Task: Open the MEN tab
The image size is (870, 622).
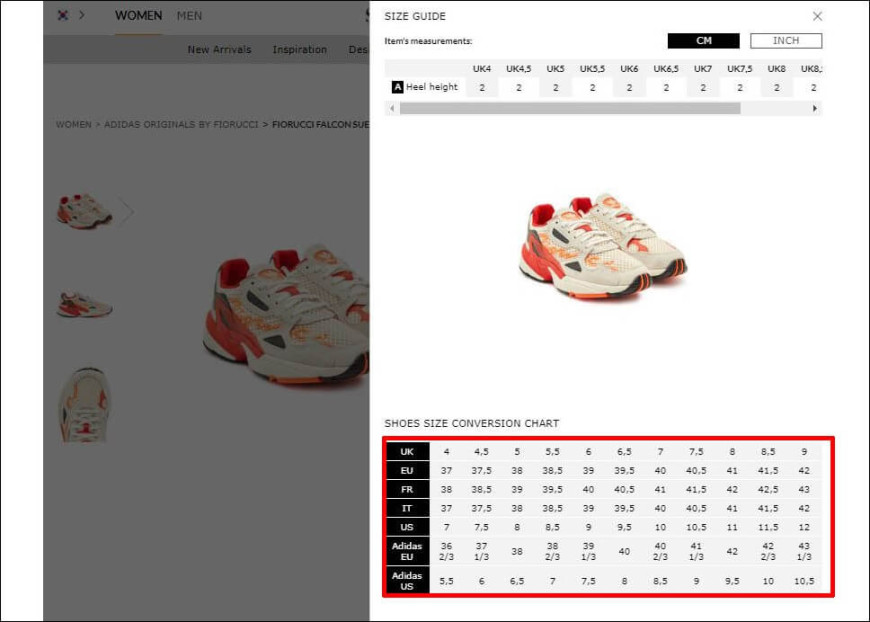Action: [189, 16]
